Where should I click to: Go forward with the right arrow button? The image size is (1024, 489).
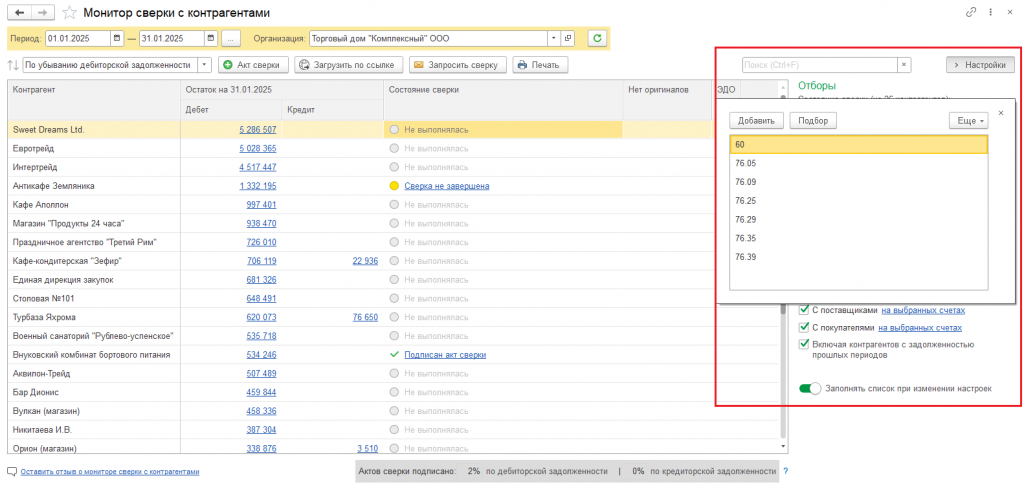tap(42, 13)
